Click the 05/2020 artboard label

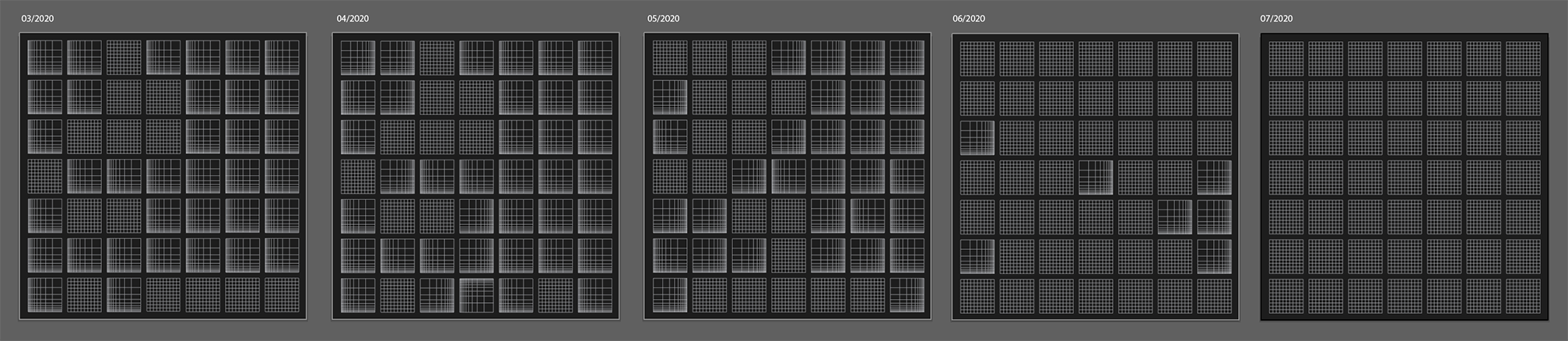663,19
